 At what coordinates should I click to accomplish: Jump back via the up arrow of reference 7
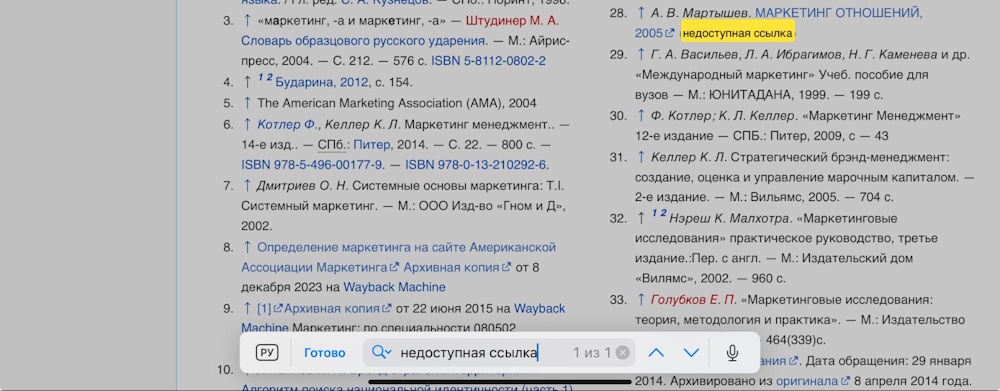tap(247, 186)
